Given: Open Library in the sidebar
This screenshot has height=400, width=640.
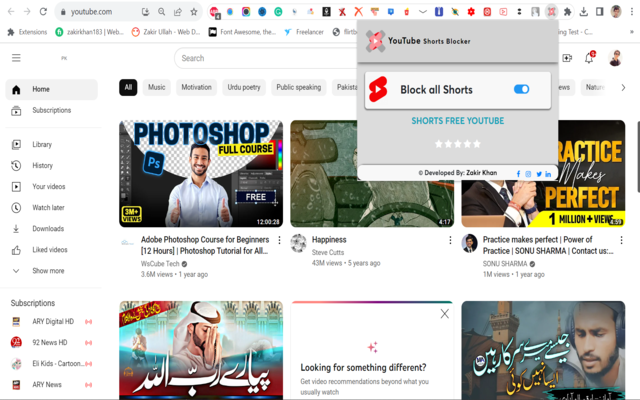Looking at the screenshot, I should pos(51,144).
